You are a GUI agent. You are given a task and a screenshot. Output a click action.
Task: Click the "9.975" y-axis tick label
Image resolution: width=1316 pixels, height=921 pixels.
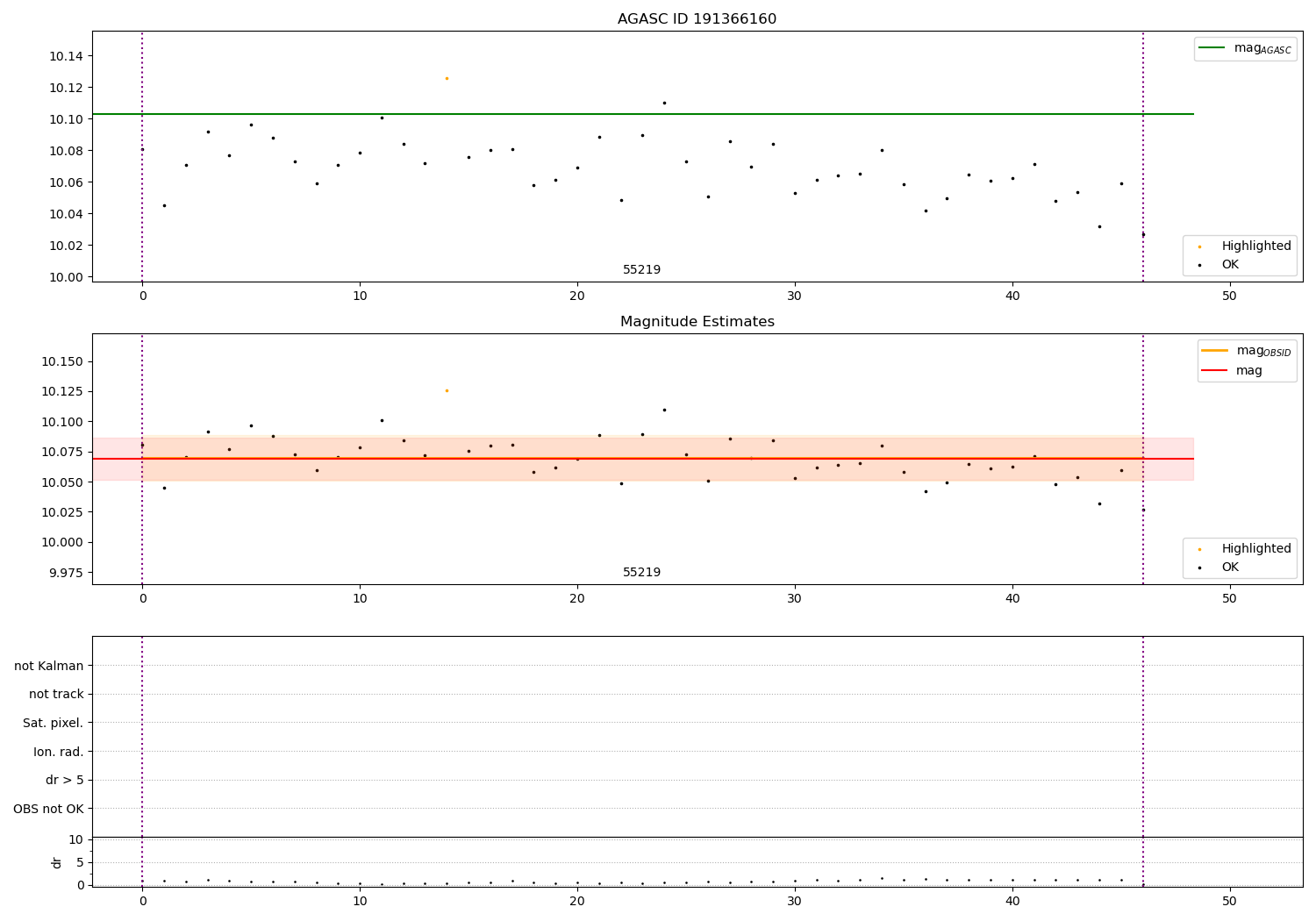click(x=66, y=573)
